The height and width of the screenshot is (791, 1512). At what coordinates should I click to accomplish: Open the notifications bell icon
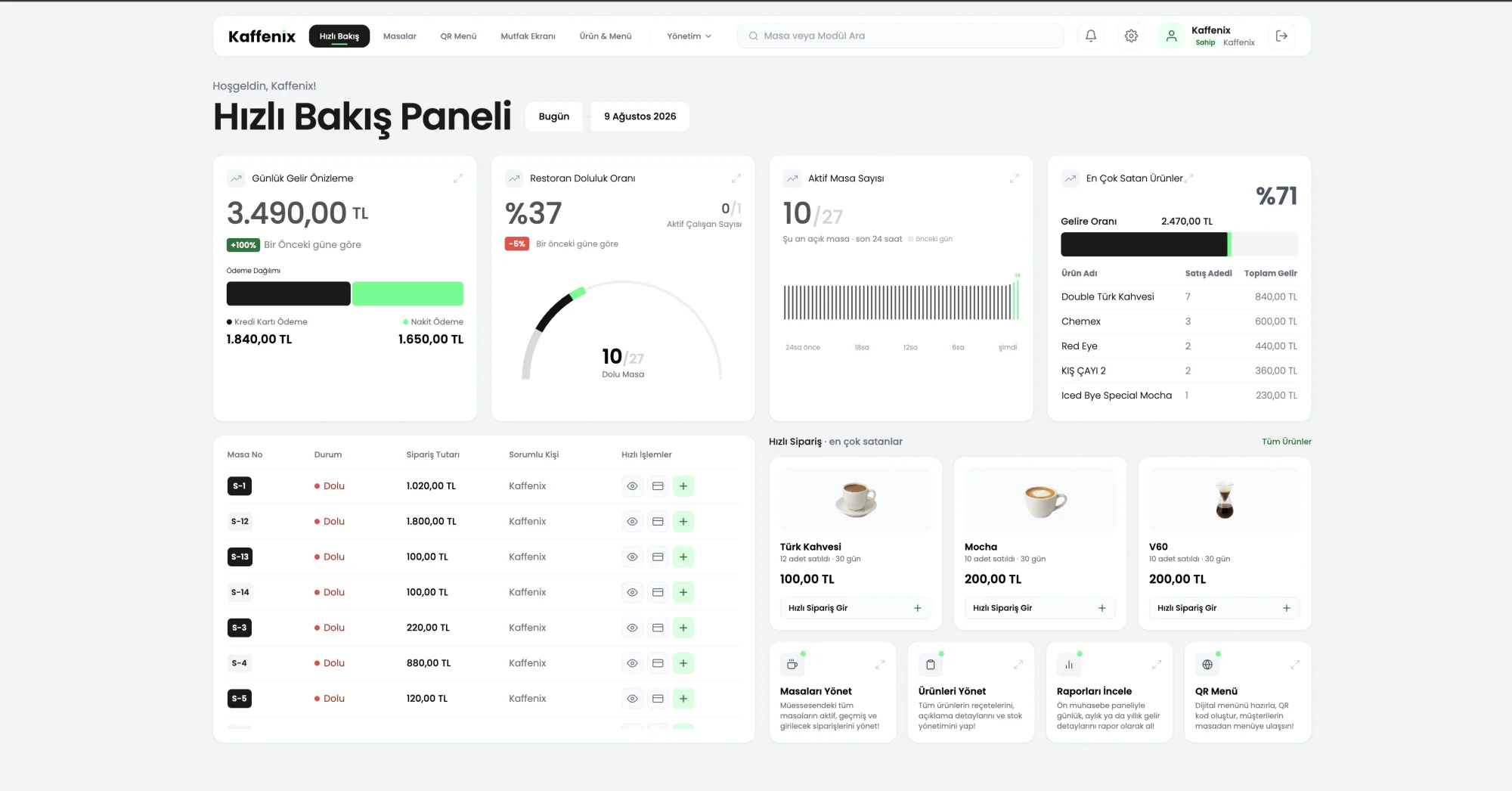tap(1091, 36)
